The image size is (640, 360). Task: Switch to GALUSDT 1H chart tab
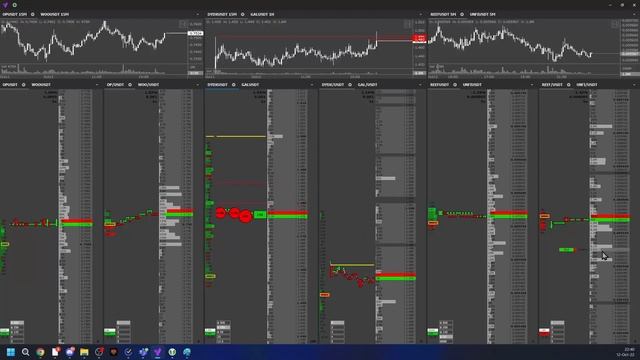point(262,14)
